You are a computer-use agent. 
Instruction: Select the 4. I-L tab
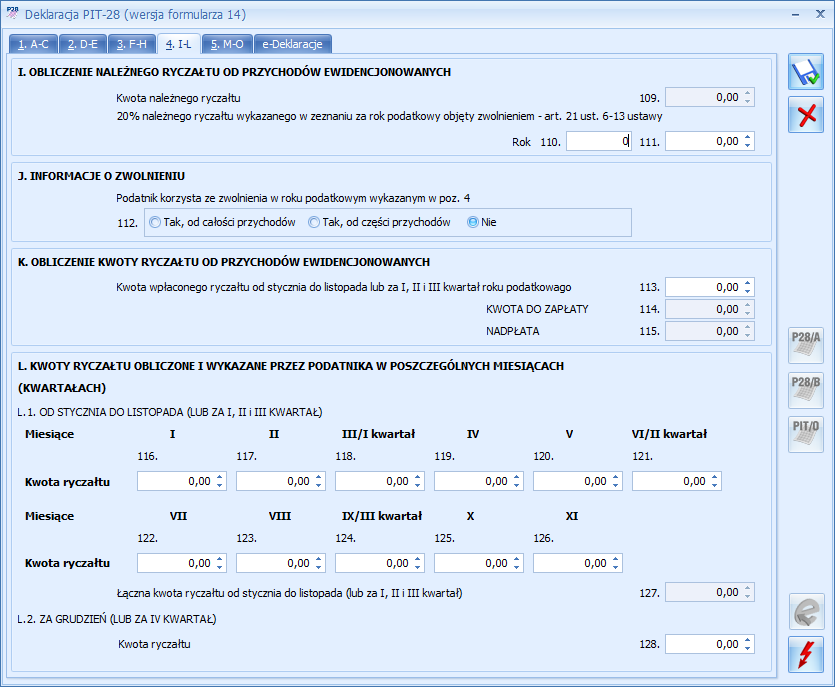tap(179, 44)
